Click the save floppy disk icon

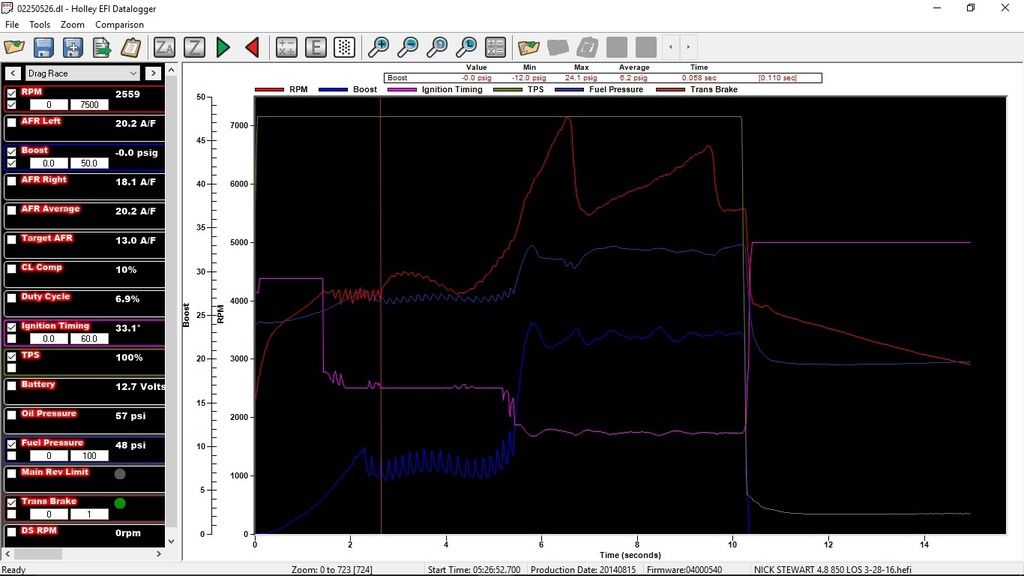click(44, 47)
